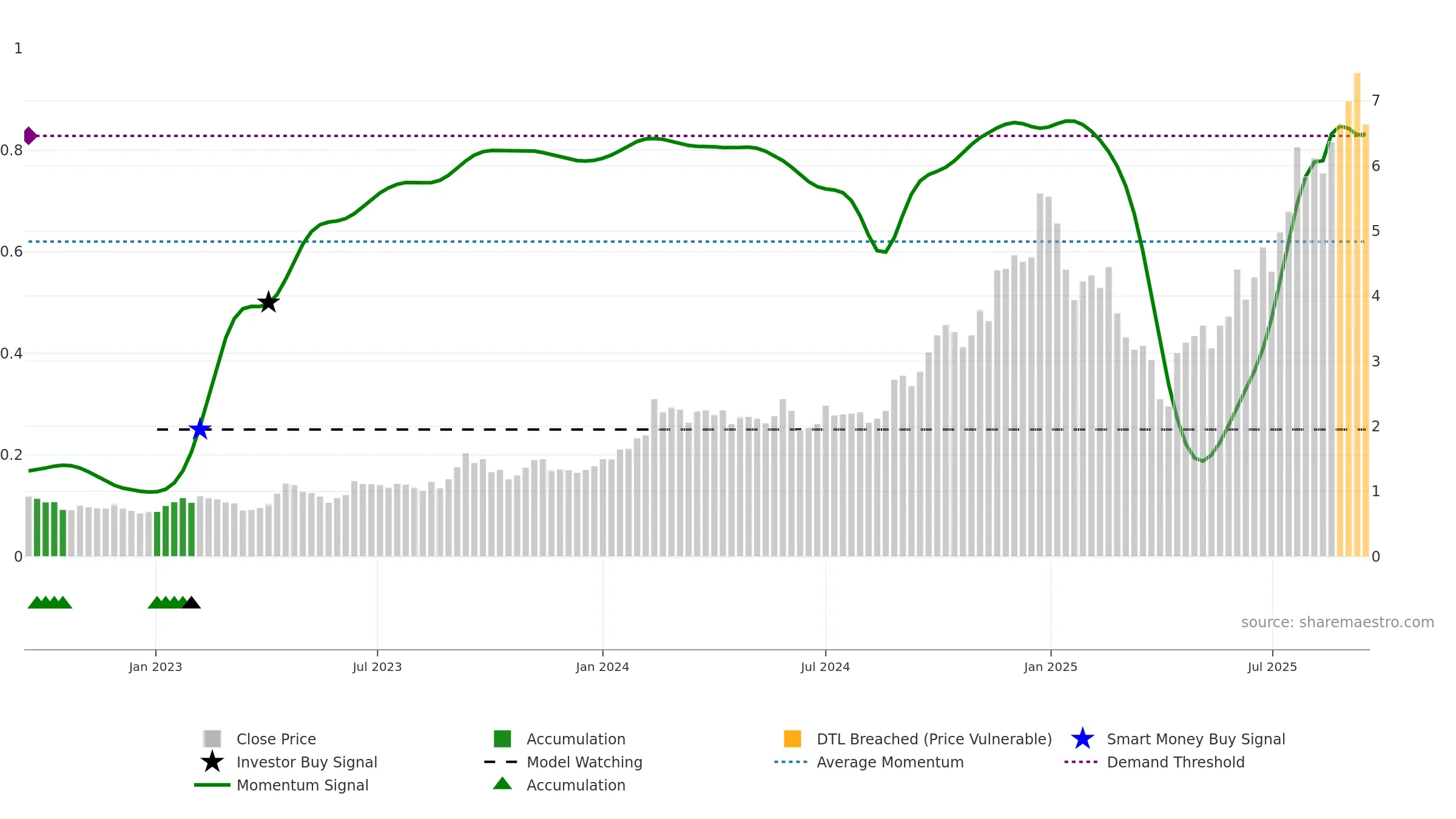Toggle orange DTL Breached legend swatch
1456x819 pixels.
pos(792,739)
